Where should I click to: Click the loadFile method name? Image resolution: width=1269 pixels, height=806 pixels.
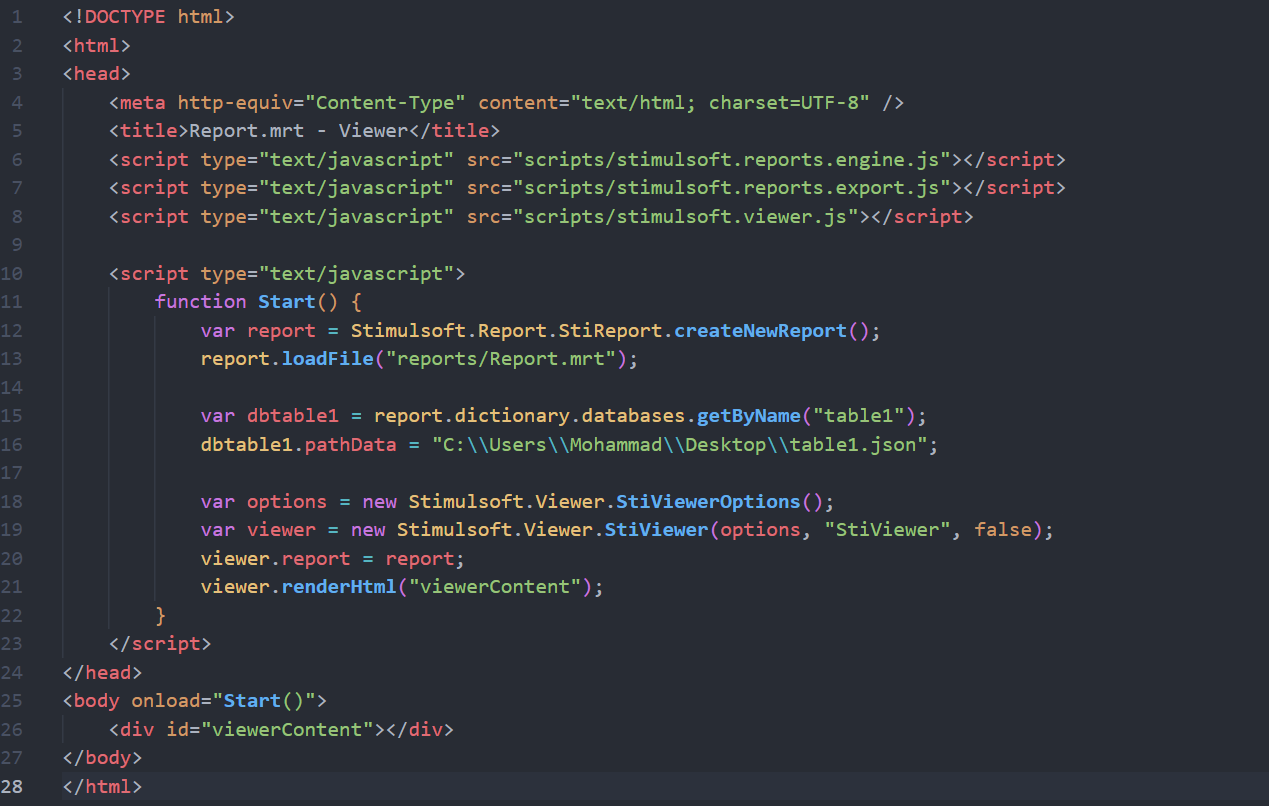click(x=328, y=359)
